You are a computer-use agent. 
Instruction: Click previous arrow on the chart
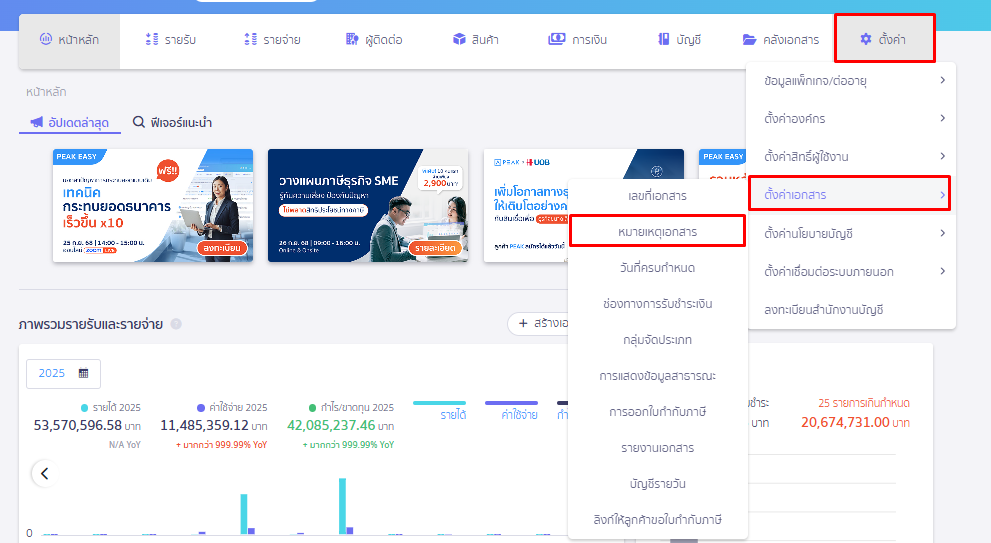(x=44, y=473)
